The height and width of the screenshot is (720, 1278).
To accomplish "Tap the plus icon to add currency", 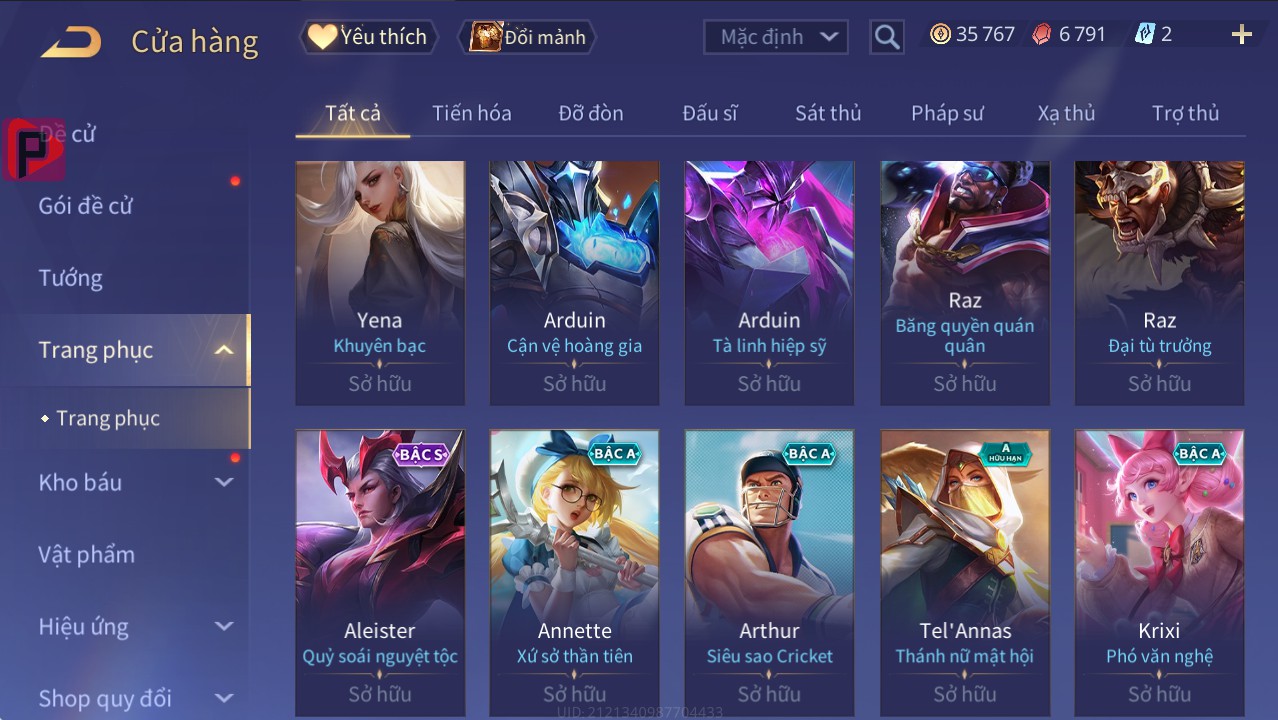I will pyautogui.click(x=1242, y=35).
